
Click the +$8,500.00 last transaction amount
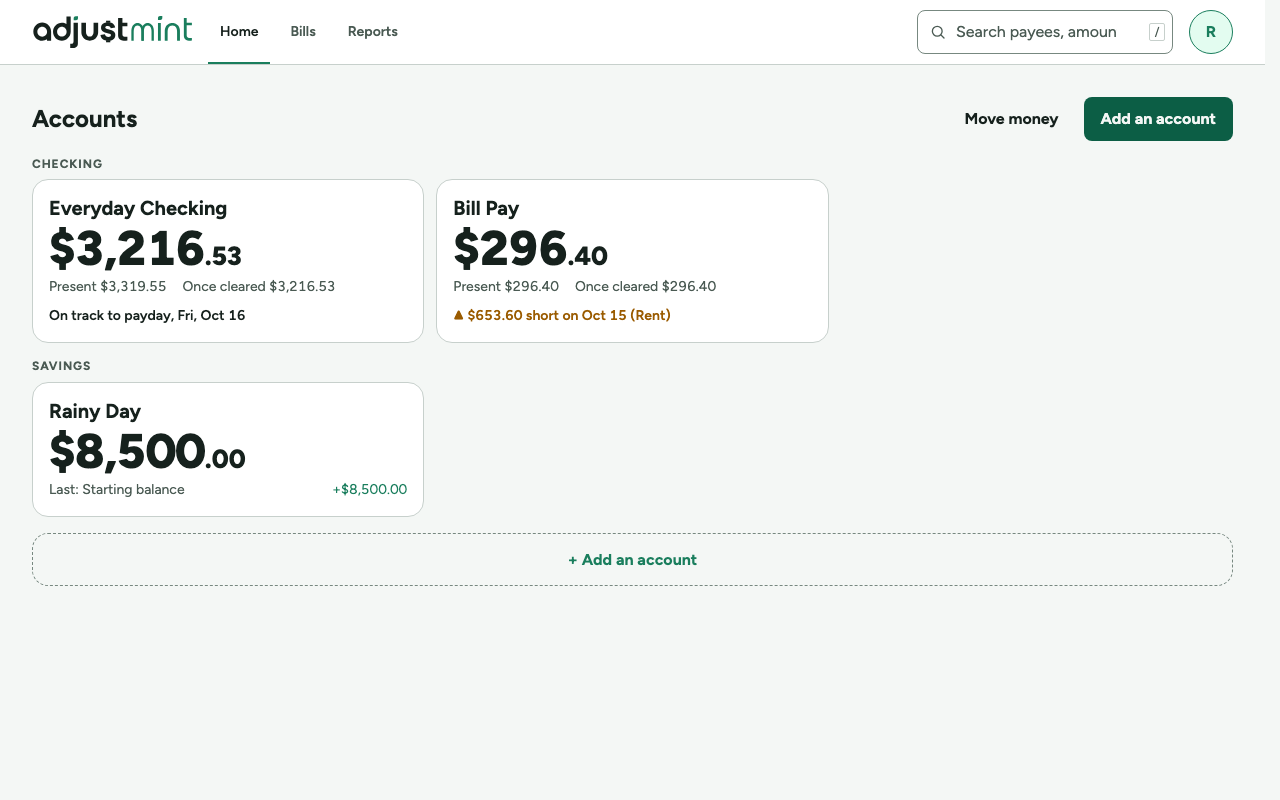[x=370, y=490]
